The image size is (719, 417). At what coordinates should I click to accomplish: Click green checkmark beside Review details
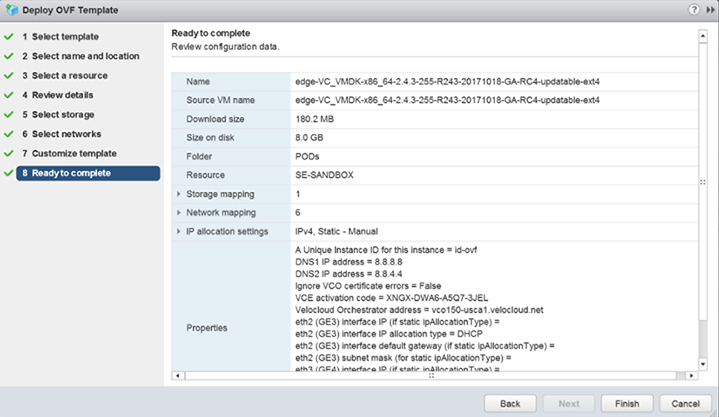tap(8, 96)
